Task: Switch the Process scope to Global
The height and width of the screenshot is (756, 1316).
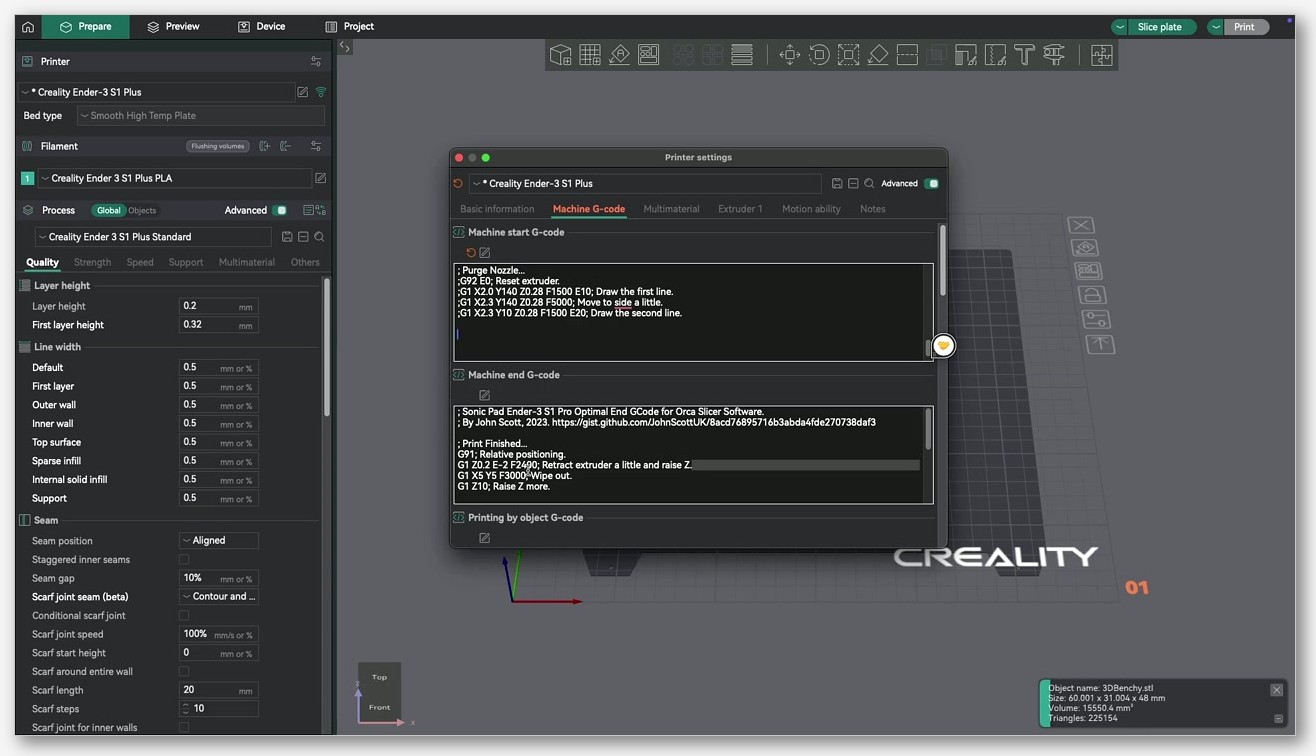Action: point(108,210)
